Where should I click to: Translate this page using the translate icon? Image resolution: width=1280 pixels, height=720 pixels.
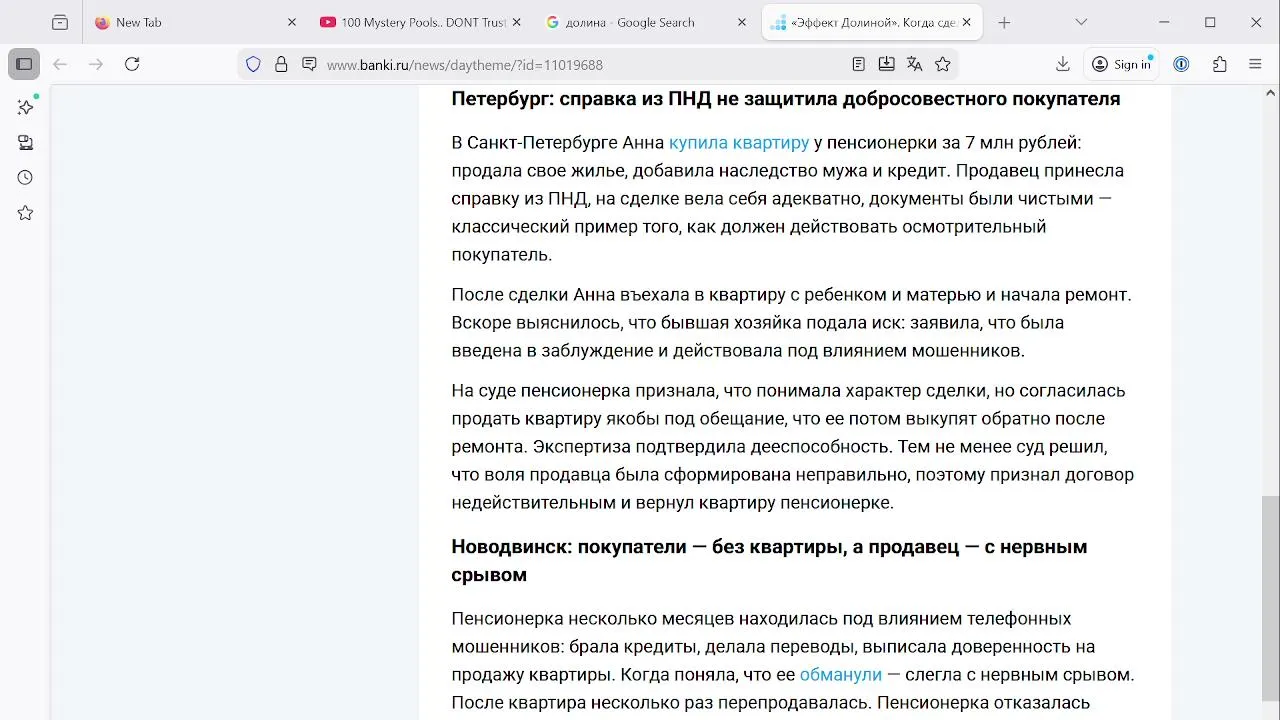point(914,64)
